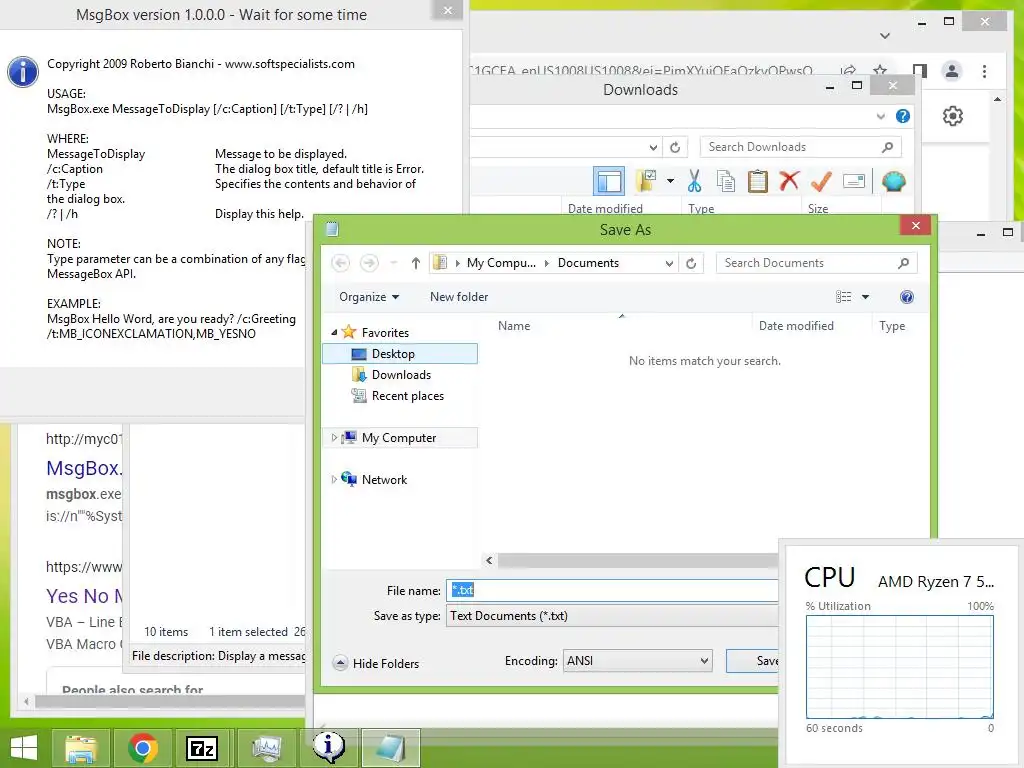
Task: Open the Yes No search result link
Action: coord(84,596)
